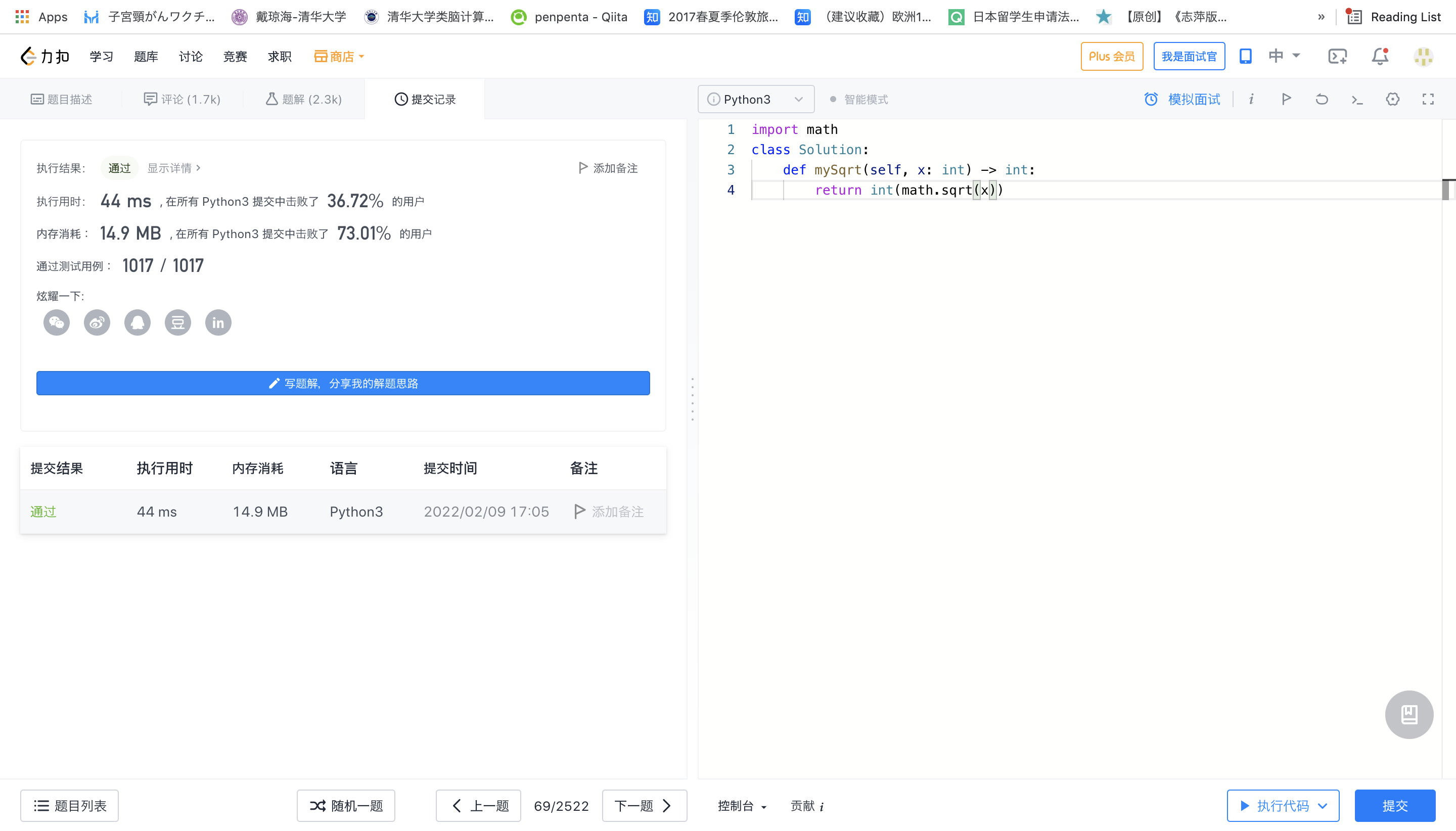
Task: Open Reading List in the bookmarks bar
Action: pos(1393,17)
